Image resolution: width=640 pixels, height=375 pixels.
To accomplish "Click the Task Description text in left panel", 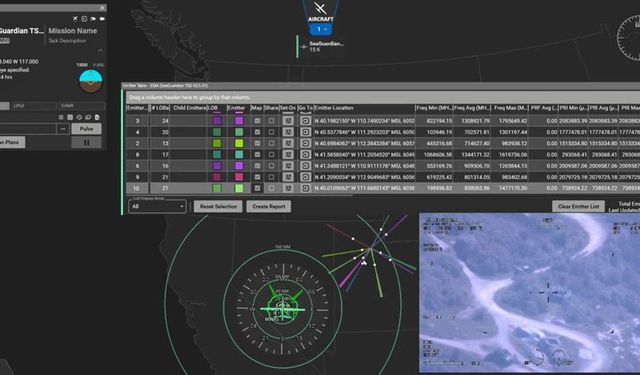I will point(67,41).
